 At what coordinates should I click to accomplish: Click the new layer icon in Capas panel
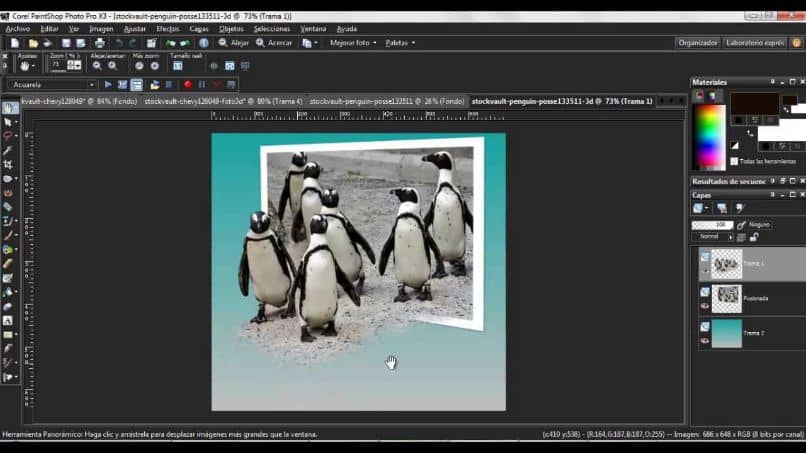(698, 208)
